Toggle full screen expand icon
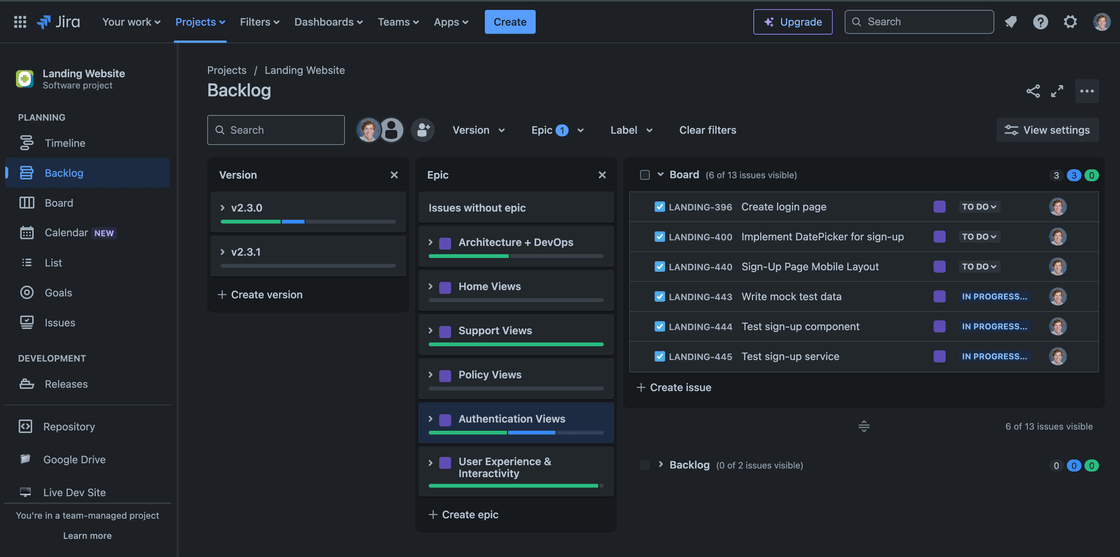Viewport: 1120px width, 557px height. [1057, 91]
